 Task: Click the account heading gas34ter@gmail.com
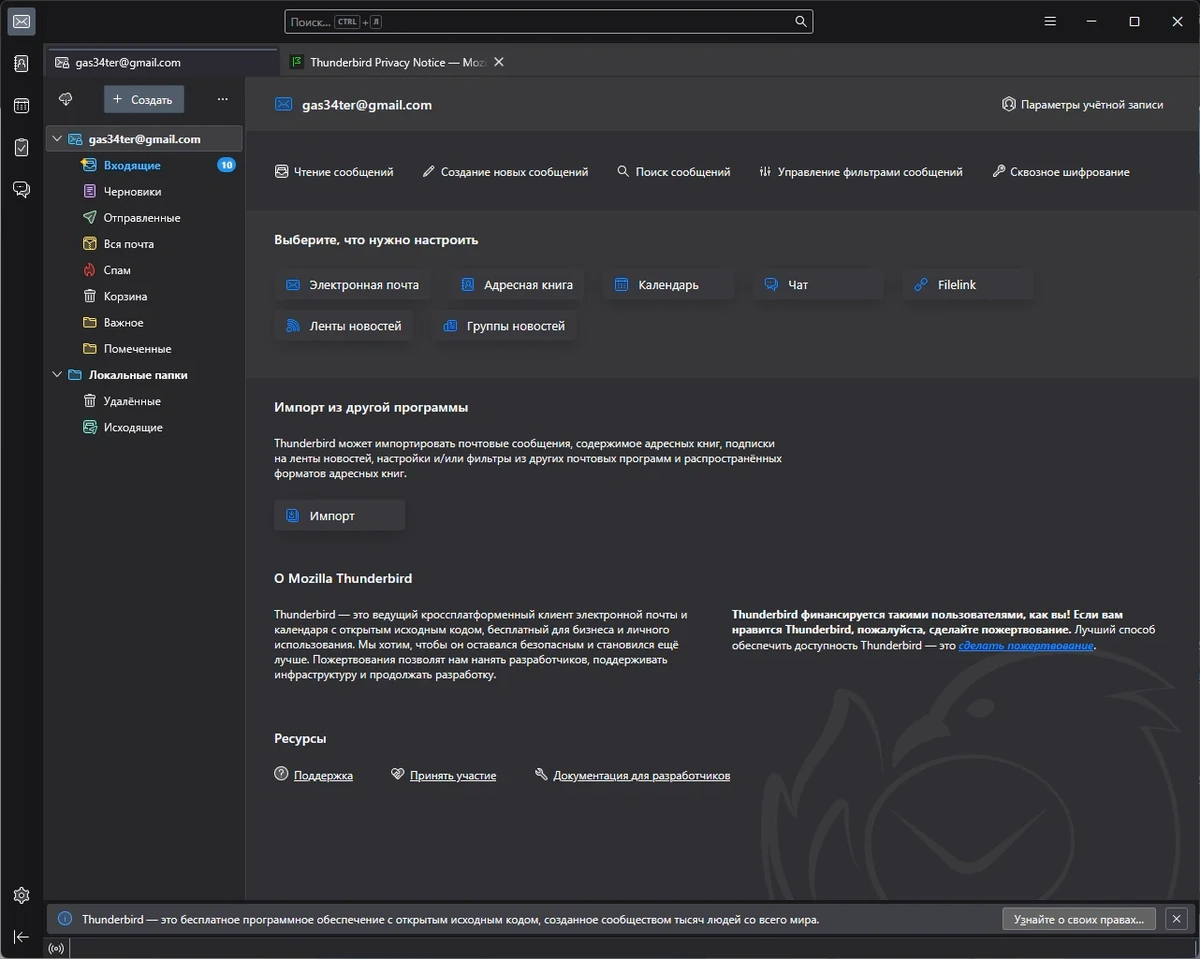(x=367, y=105)
